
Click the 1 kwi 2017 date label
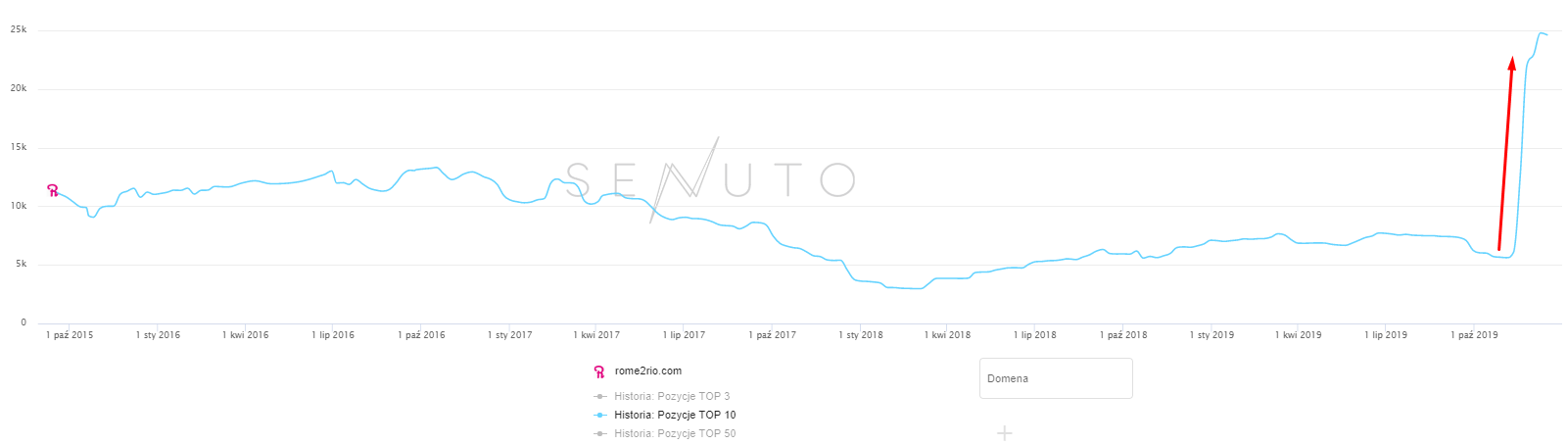(x=596, y=335)
